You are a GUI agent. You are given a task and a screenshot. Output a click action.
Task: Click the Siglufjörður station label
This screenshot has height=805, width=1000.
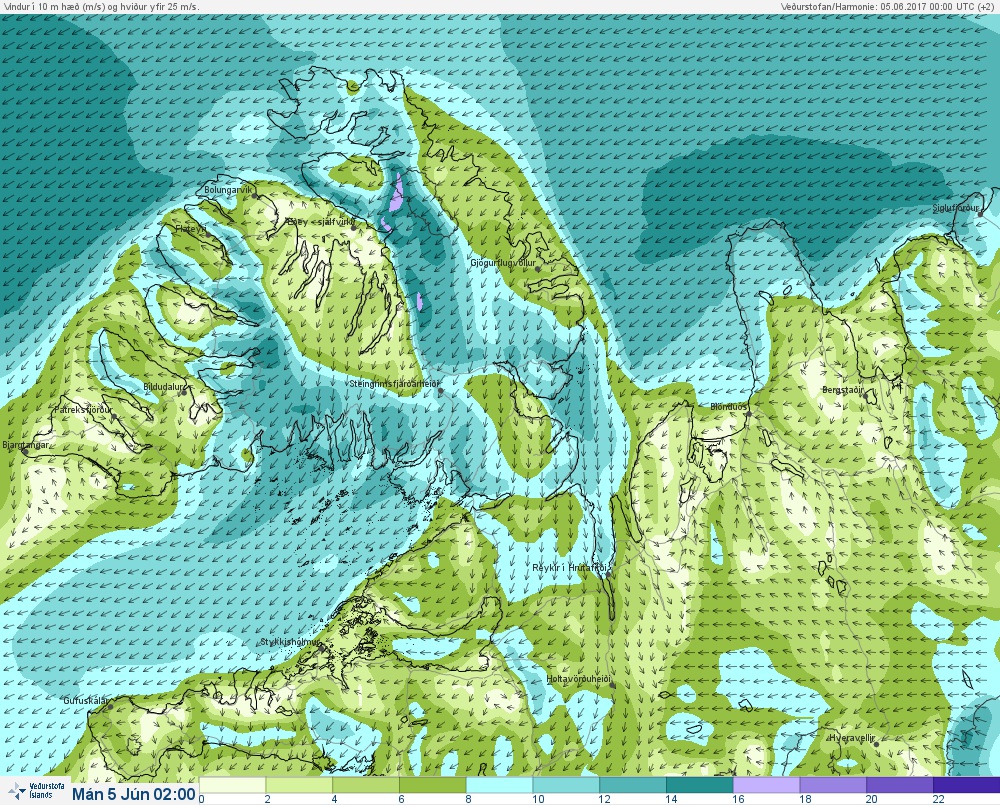click(x=955, y=208)
